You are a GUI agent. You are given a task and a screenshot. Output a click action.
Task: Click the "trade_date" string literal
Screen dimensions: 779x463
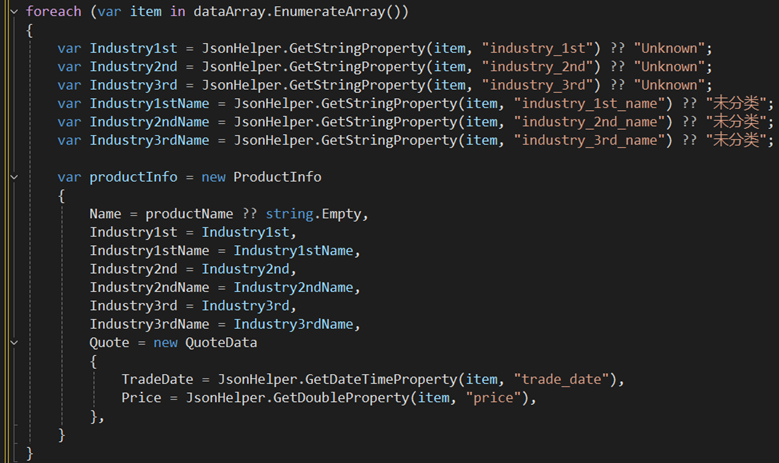coord(561,379)
